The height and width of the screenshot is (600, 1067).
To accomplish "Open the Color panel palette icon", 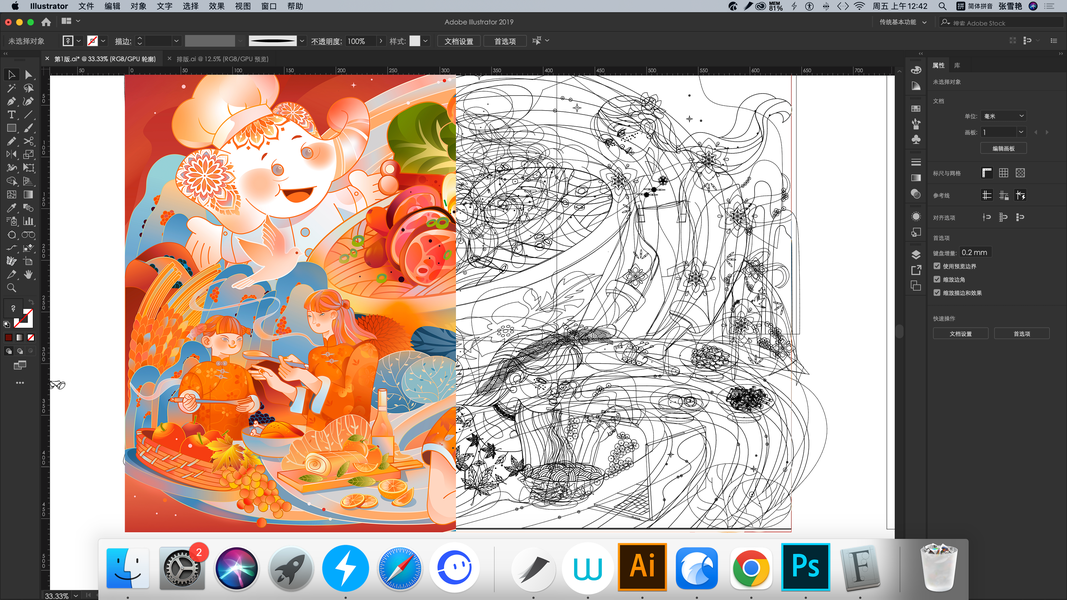I will click(917, 70).
